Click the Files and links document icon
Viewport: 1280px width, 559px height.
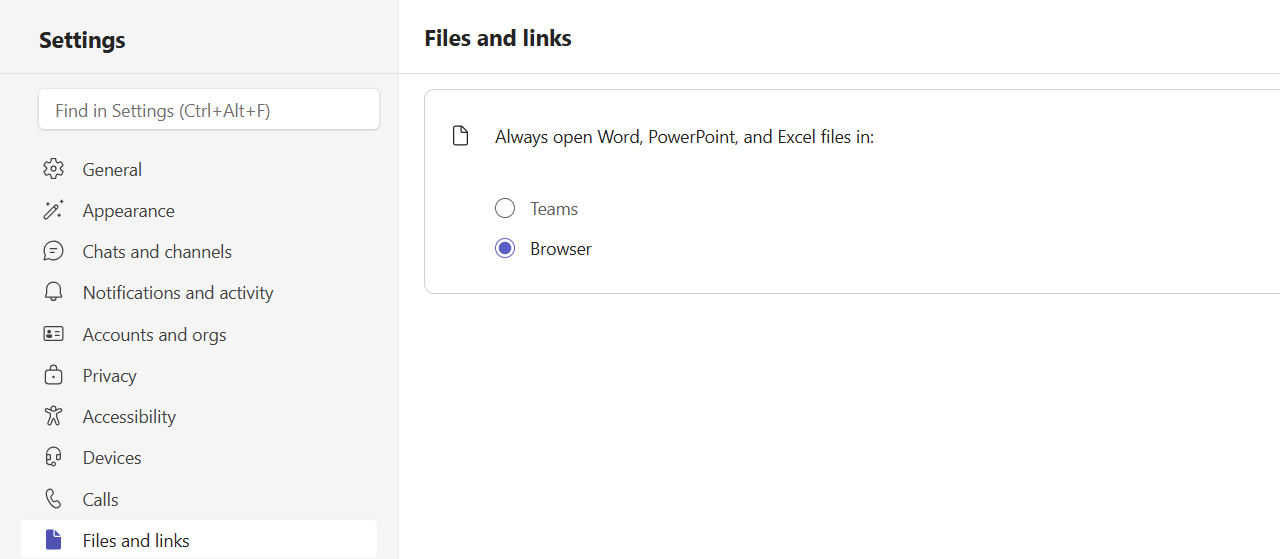point(54,540)
